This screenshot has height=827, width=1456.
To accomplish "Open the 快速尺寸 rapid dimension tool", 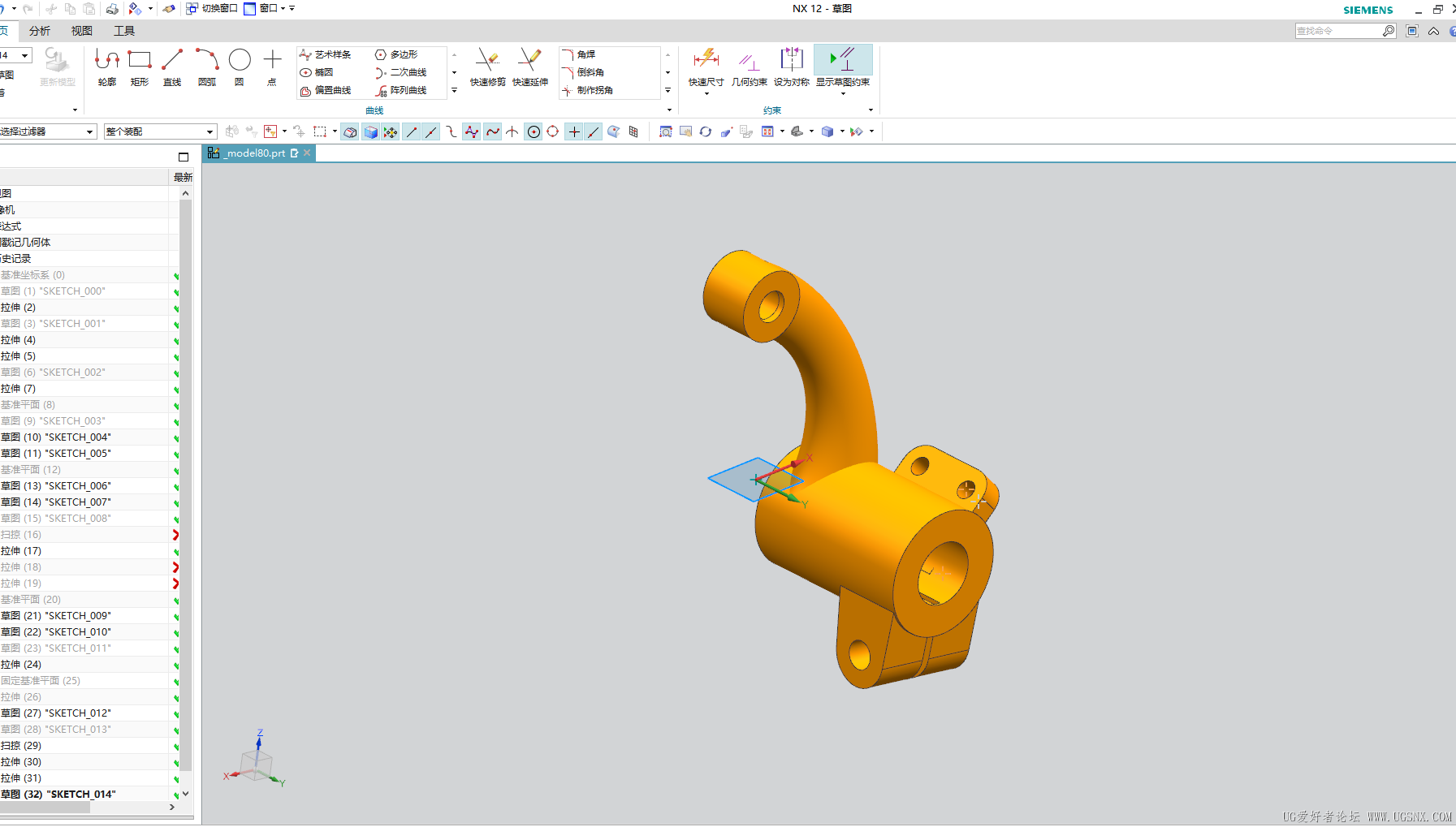I will click(706, 66).
